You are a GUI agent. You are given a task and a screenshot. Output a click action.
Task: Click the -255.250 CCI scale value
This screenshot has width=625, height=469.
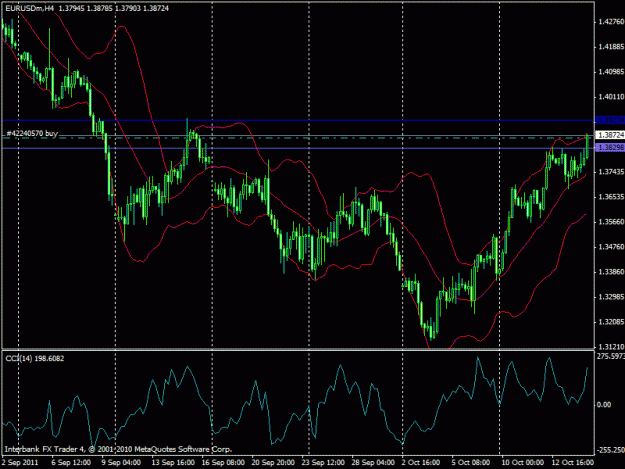pyautogui.click(x=611, y=450)
